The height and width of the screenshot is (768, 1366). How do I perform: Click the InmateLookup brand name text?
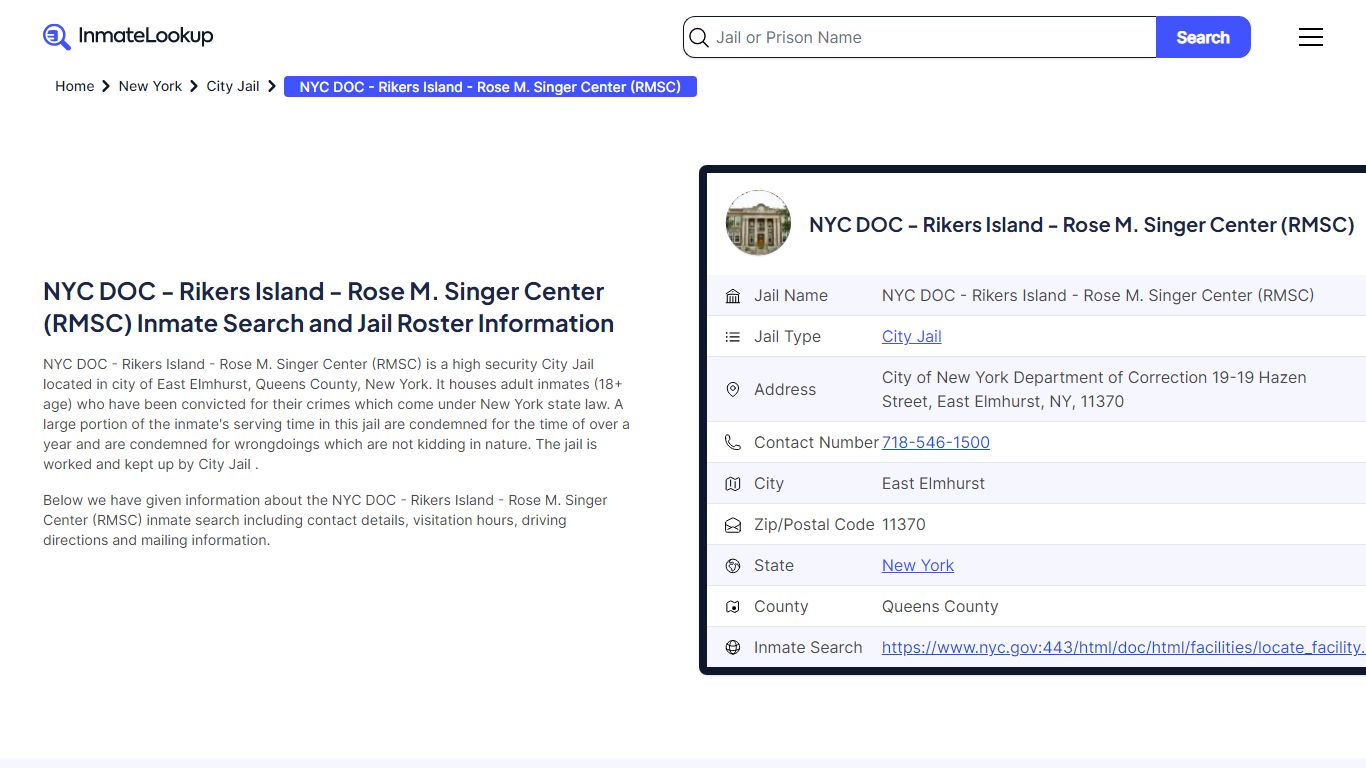click(x=146, y=36)
